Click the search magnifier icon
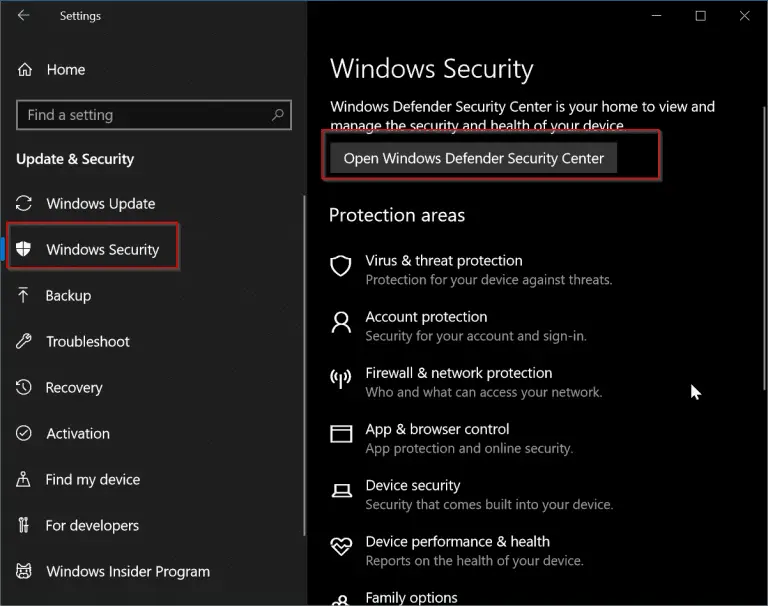 278,115
